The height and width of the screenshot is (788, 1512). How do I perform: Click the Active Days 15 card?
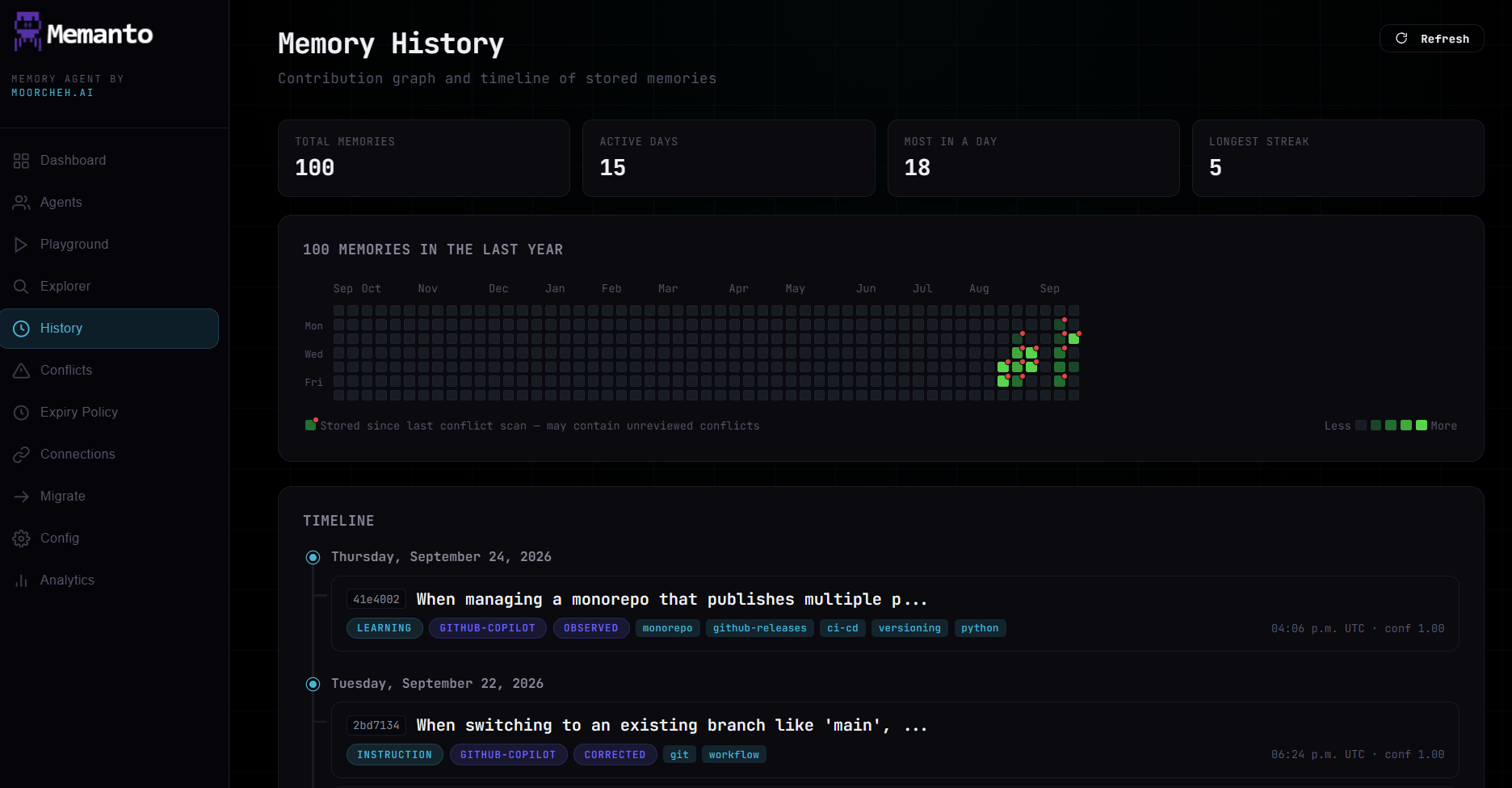point(729,158)
